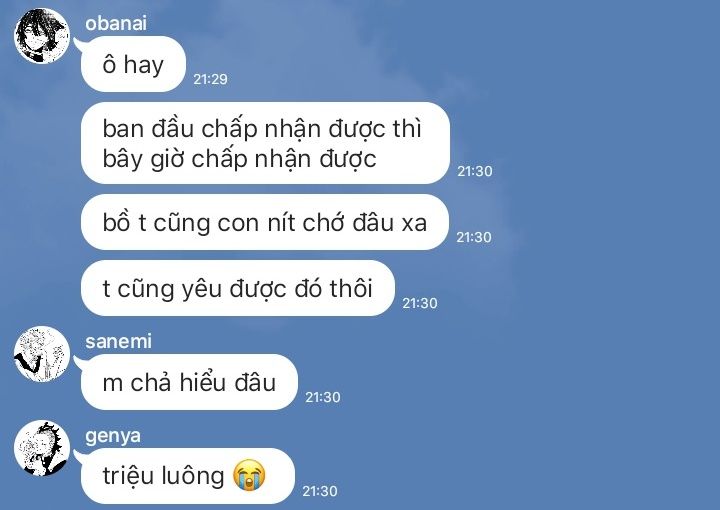Viewport: 720px width, 510px height.
Task: Click the sanemi username label
Action: 118,341
